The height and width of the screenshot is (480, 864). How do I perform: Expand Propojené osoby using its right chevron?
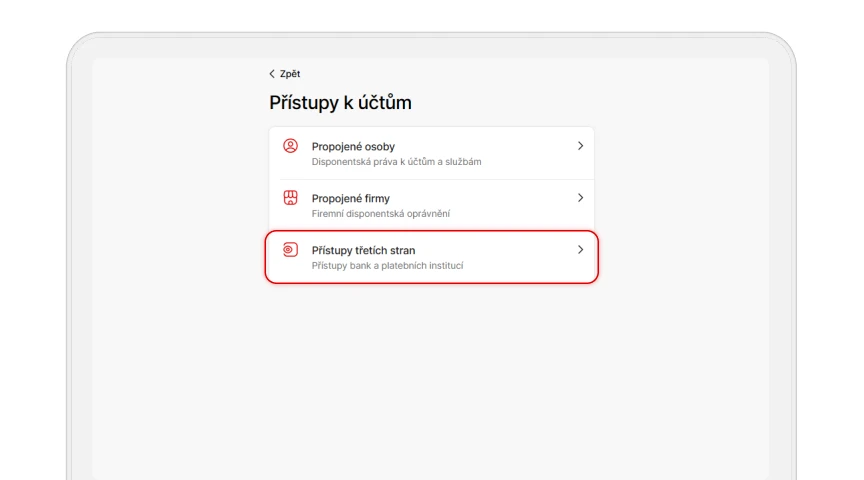580,146
